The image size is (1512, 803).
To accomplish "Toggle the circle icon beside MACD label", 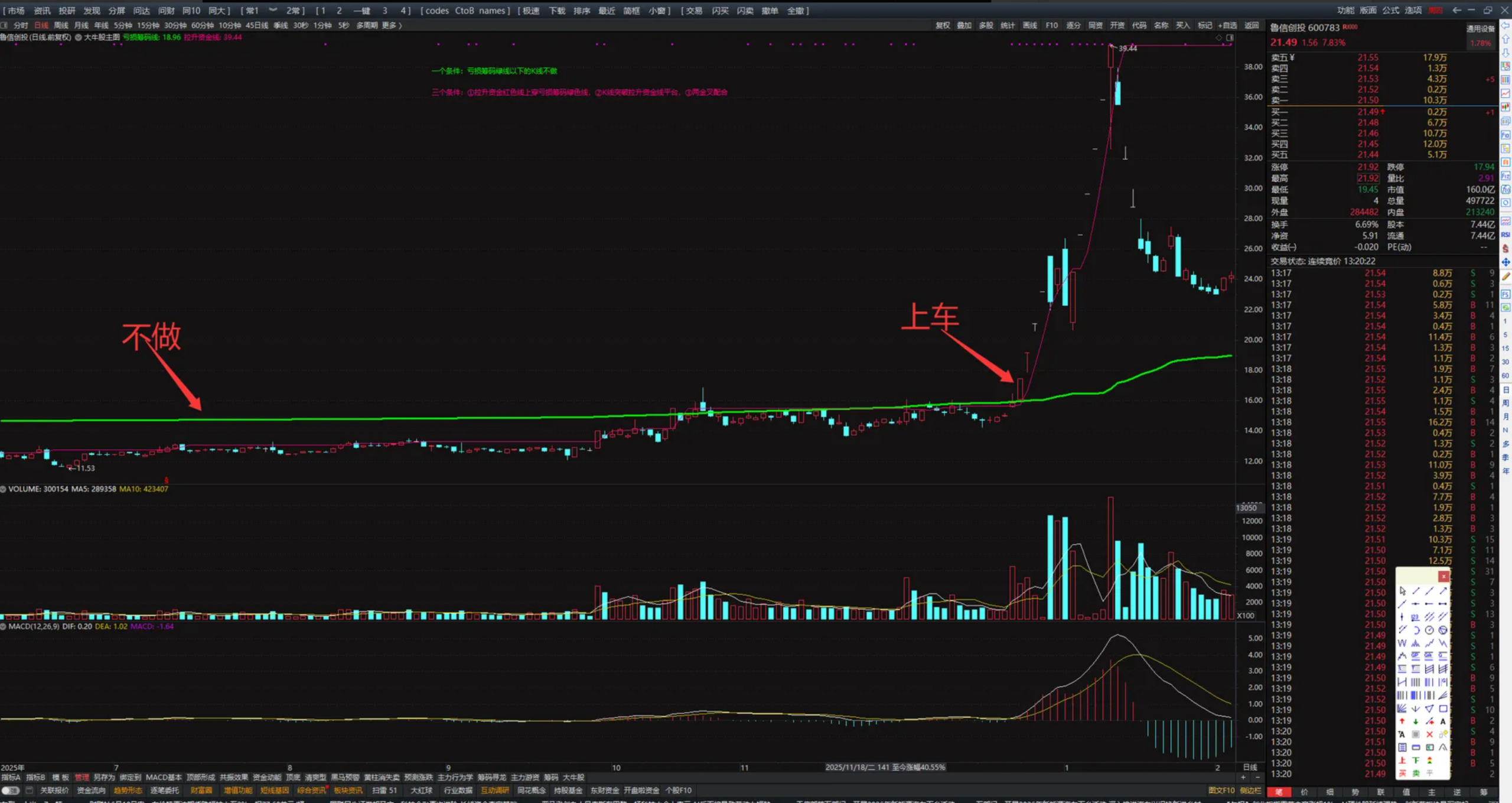I will 4,626.
